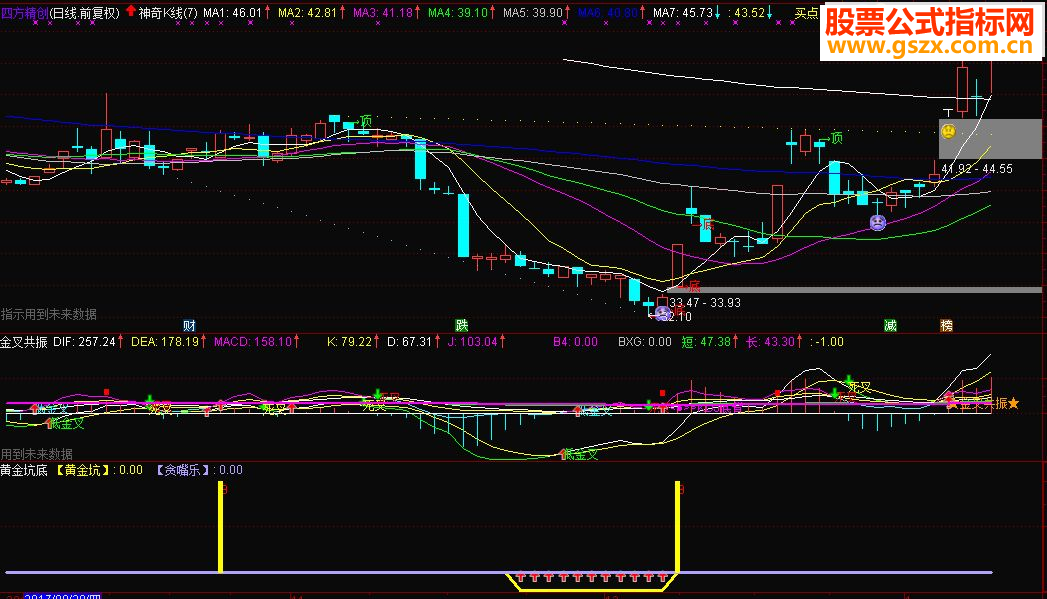
Task: Click the MA2: 42.81 value
Action: click(307, 13)
